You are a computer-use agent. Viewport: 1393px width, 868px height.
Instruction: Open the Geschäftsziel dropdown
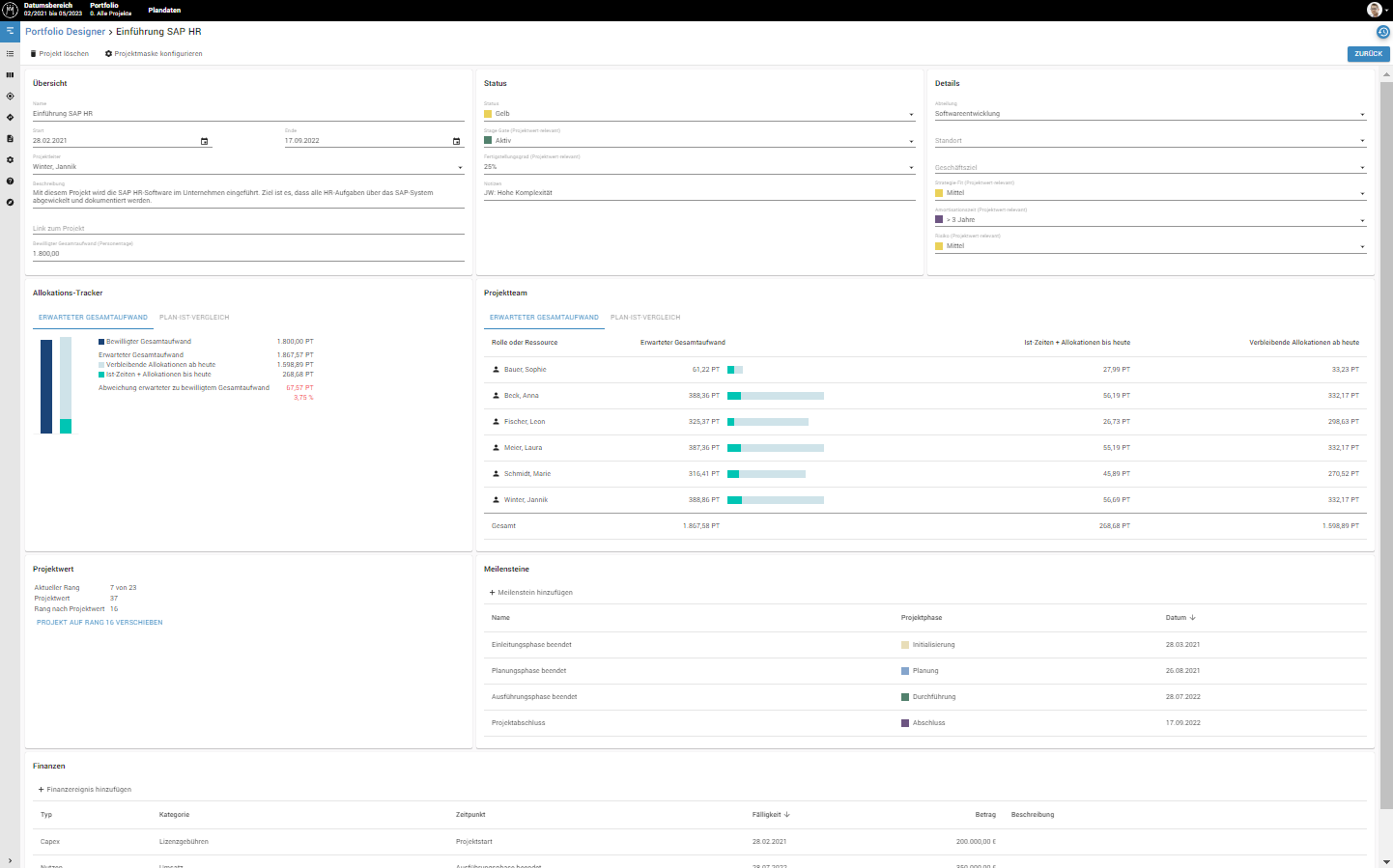point(1151,167)
